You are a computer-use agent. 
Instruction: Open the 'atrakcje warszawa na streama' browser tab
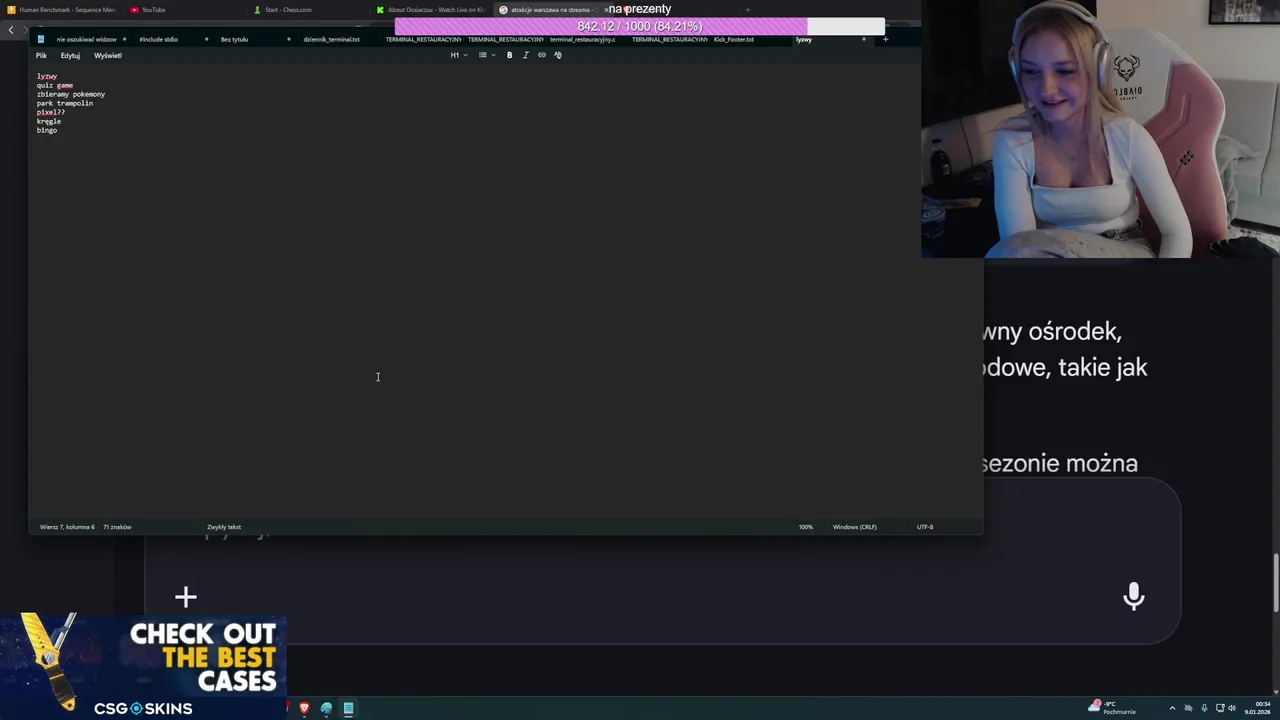(550, 10)
